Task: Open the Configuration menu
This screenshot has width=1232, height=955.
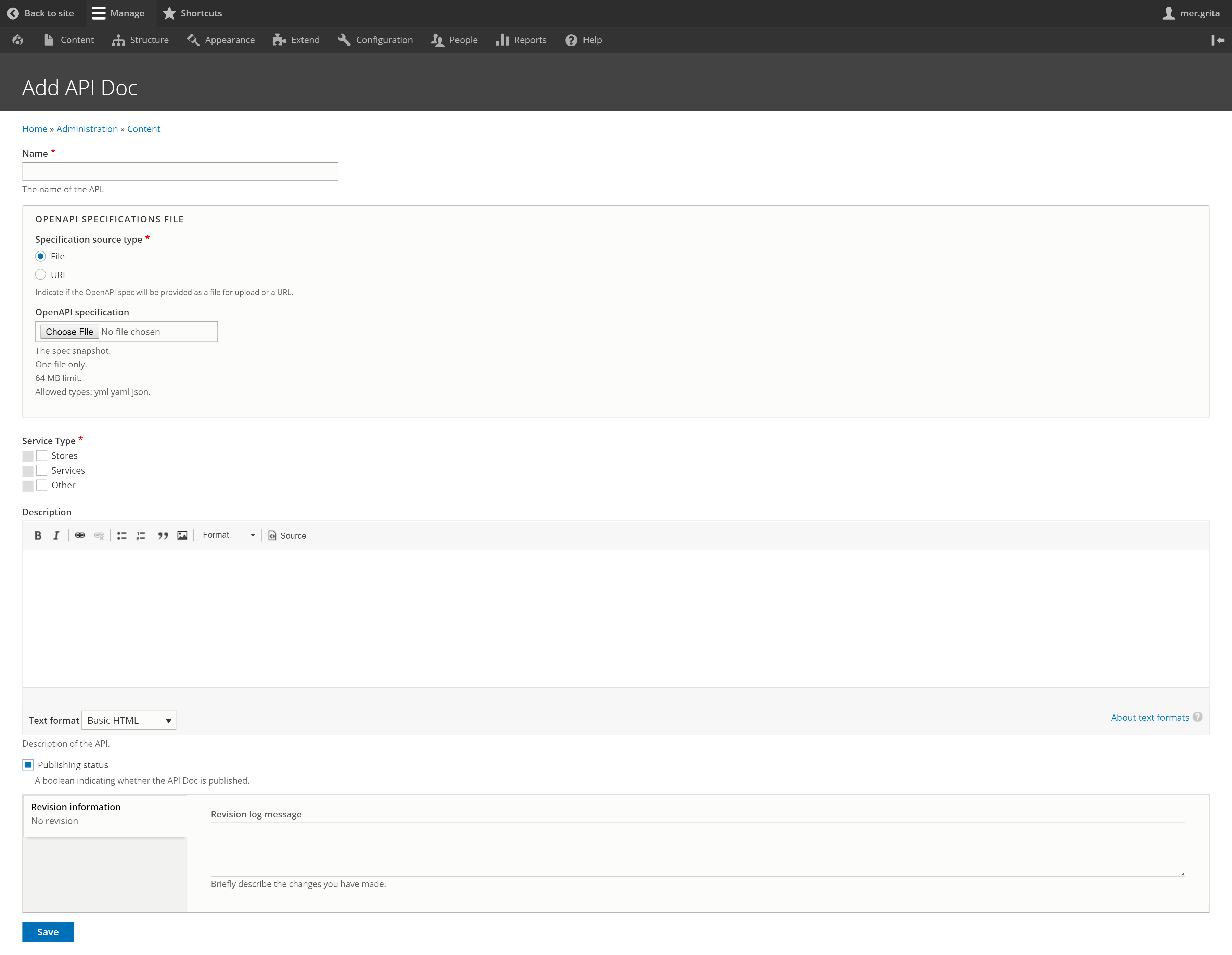Action: (375, 39)
